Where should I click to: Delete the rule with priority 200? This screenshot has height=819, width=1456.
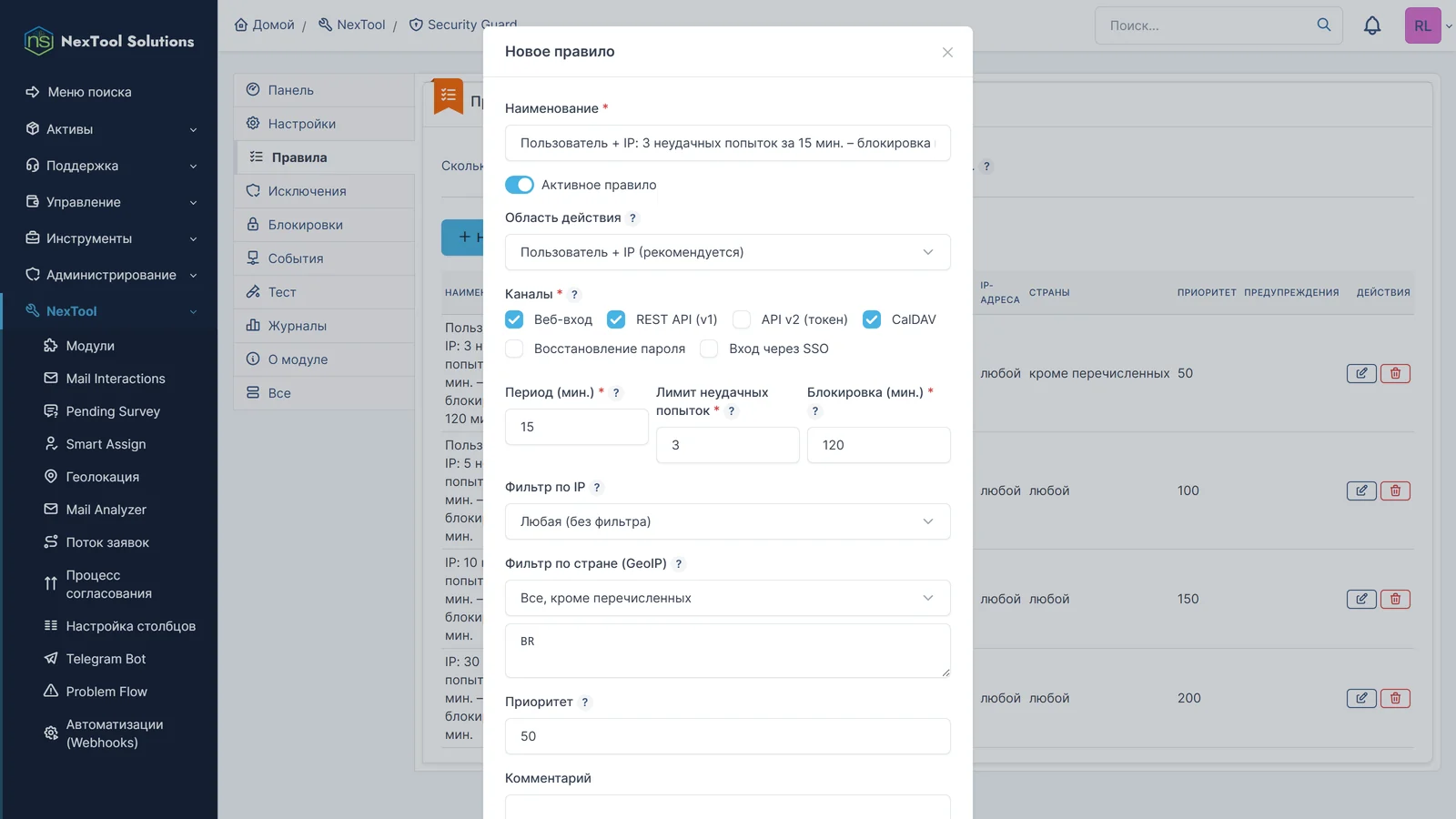[1395, 698]
